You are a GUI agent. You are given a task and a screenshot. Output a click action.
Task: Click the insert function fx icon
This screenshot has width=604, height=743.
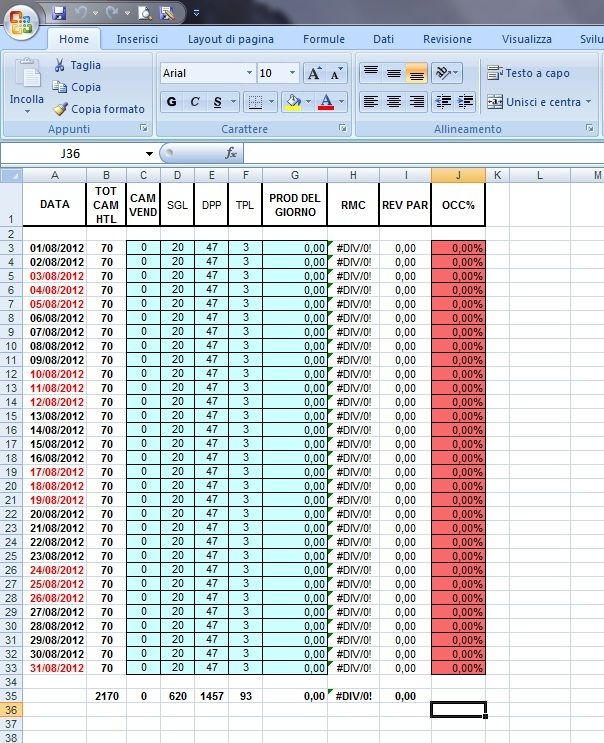230,153
